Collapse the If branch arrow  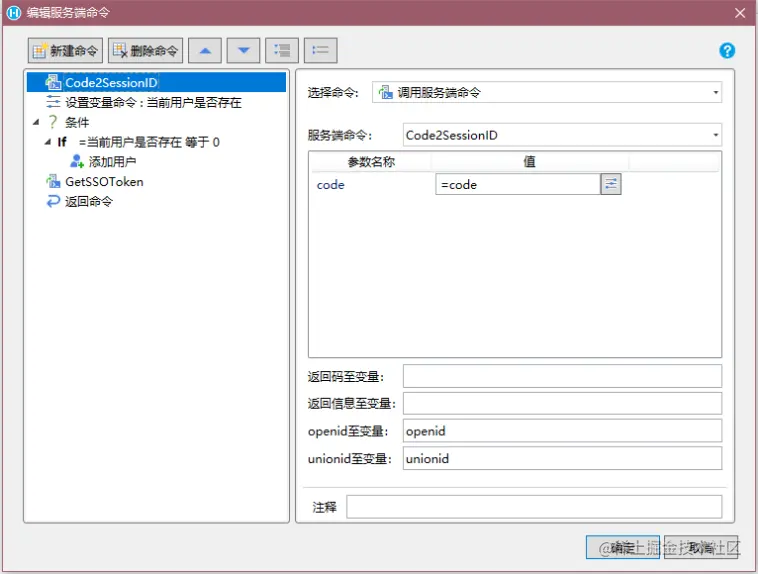(x=47, y=142)
